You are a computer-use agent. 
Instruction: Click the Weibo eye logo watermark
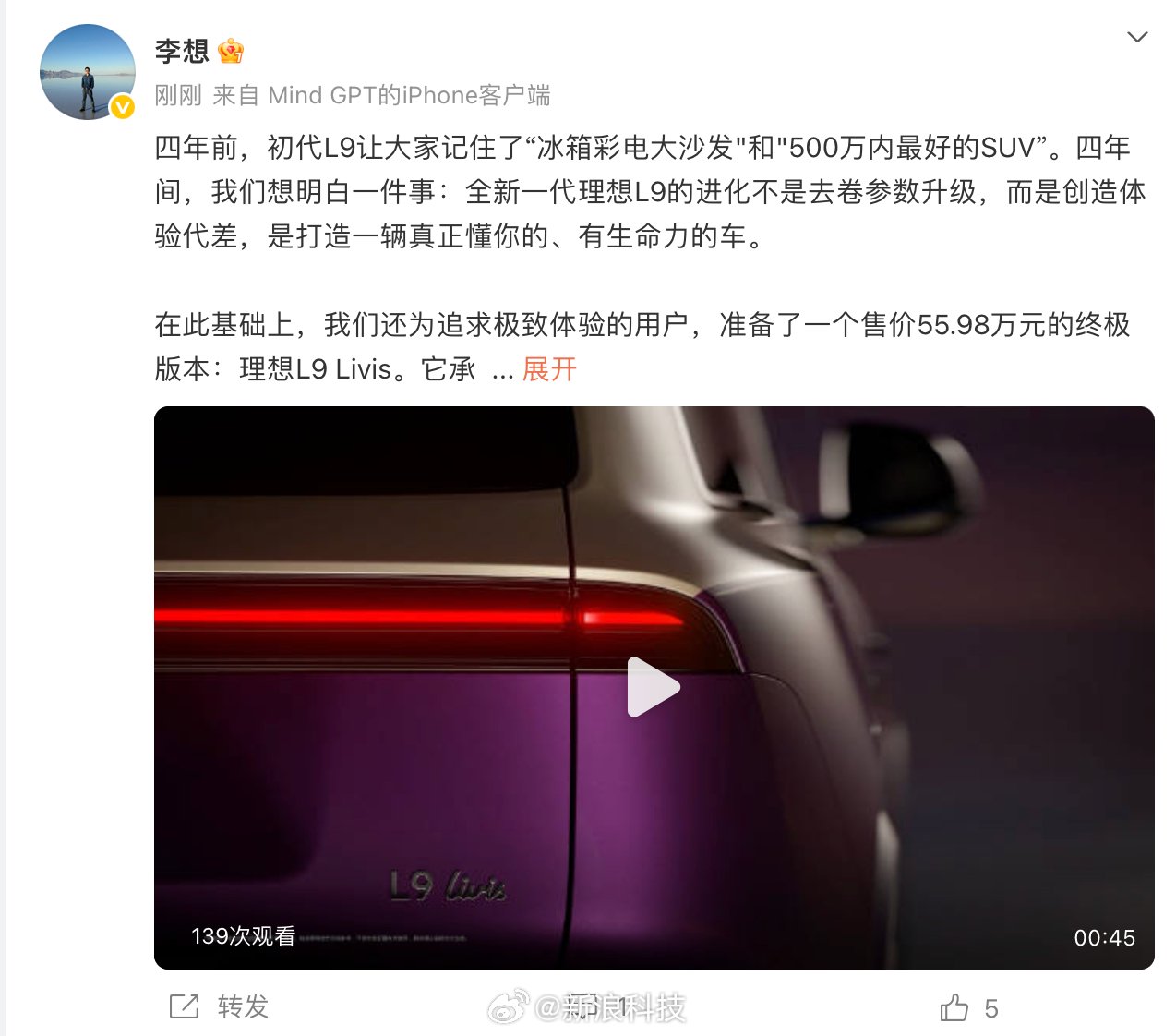(x=508, y=1007)
